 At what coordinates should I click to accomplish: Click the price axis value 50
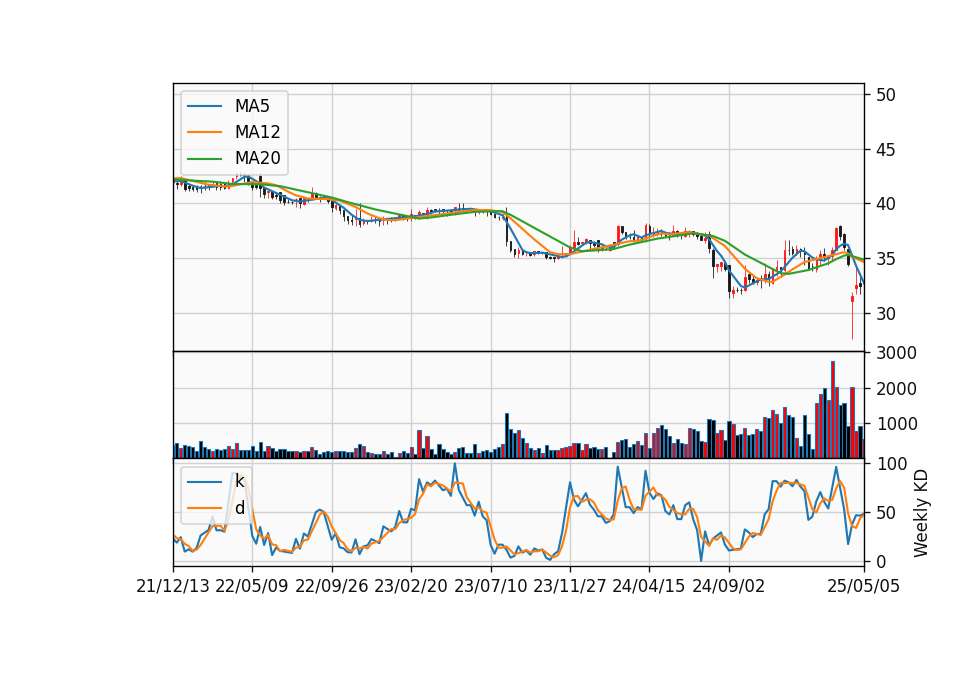(885, 95)
